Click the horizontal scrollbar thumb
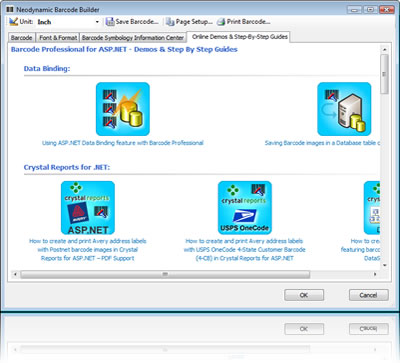The image size is (400, 363). [x=165, y=274]
